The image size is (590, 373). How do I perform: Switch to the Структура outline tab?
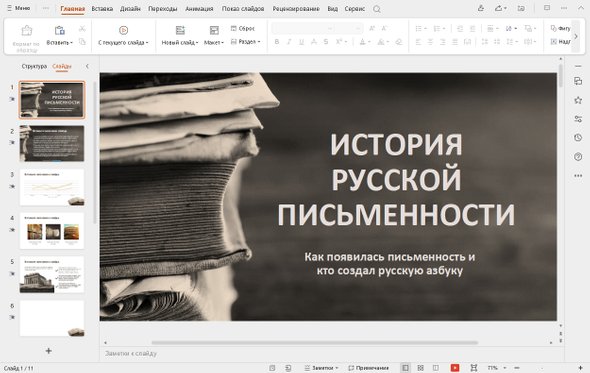[x=34, y=66]
